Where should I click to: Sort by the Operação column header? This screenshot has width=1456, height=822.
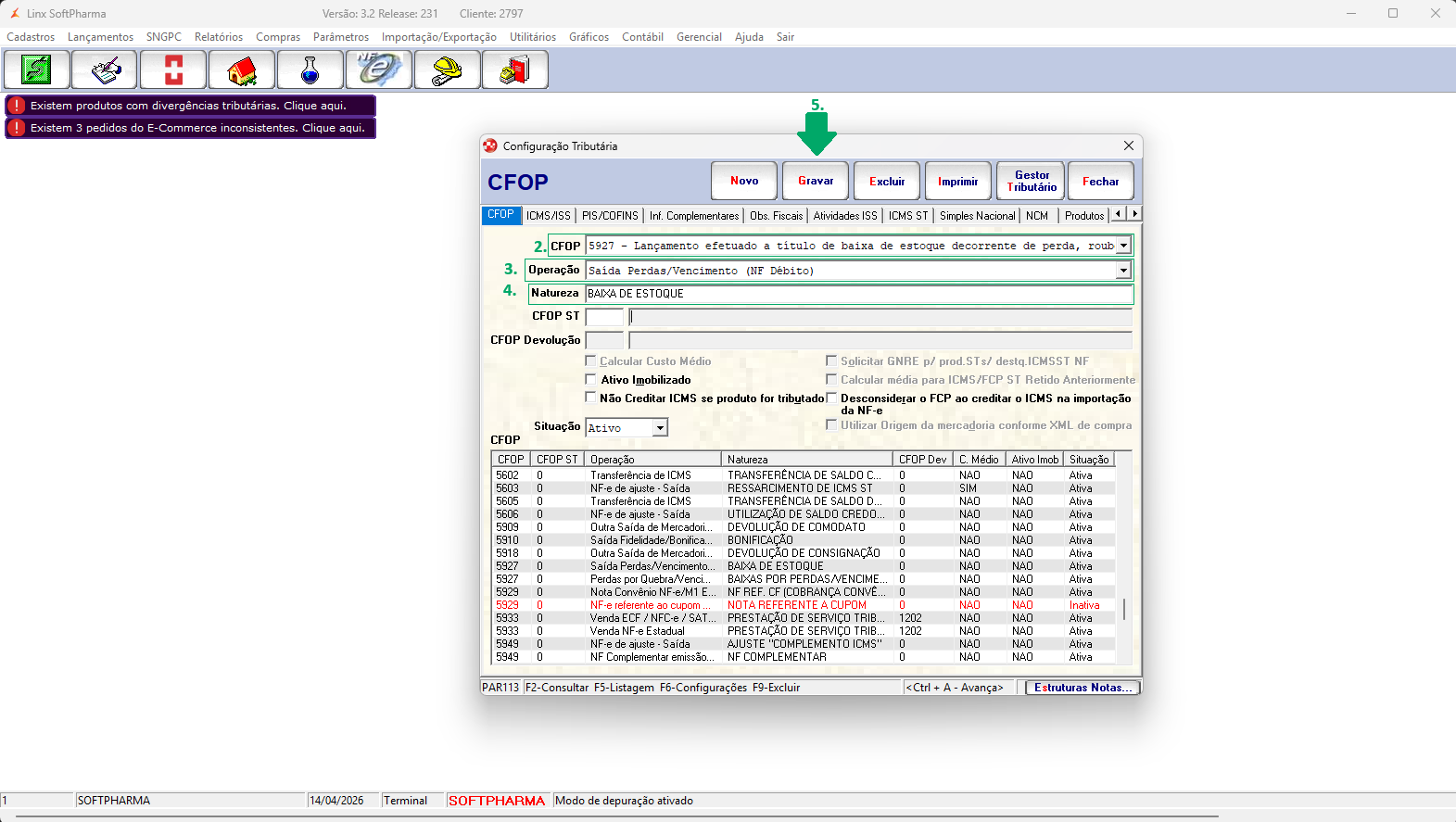pyautogui.click(x=653, y=460)
